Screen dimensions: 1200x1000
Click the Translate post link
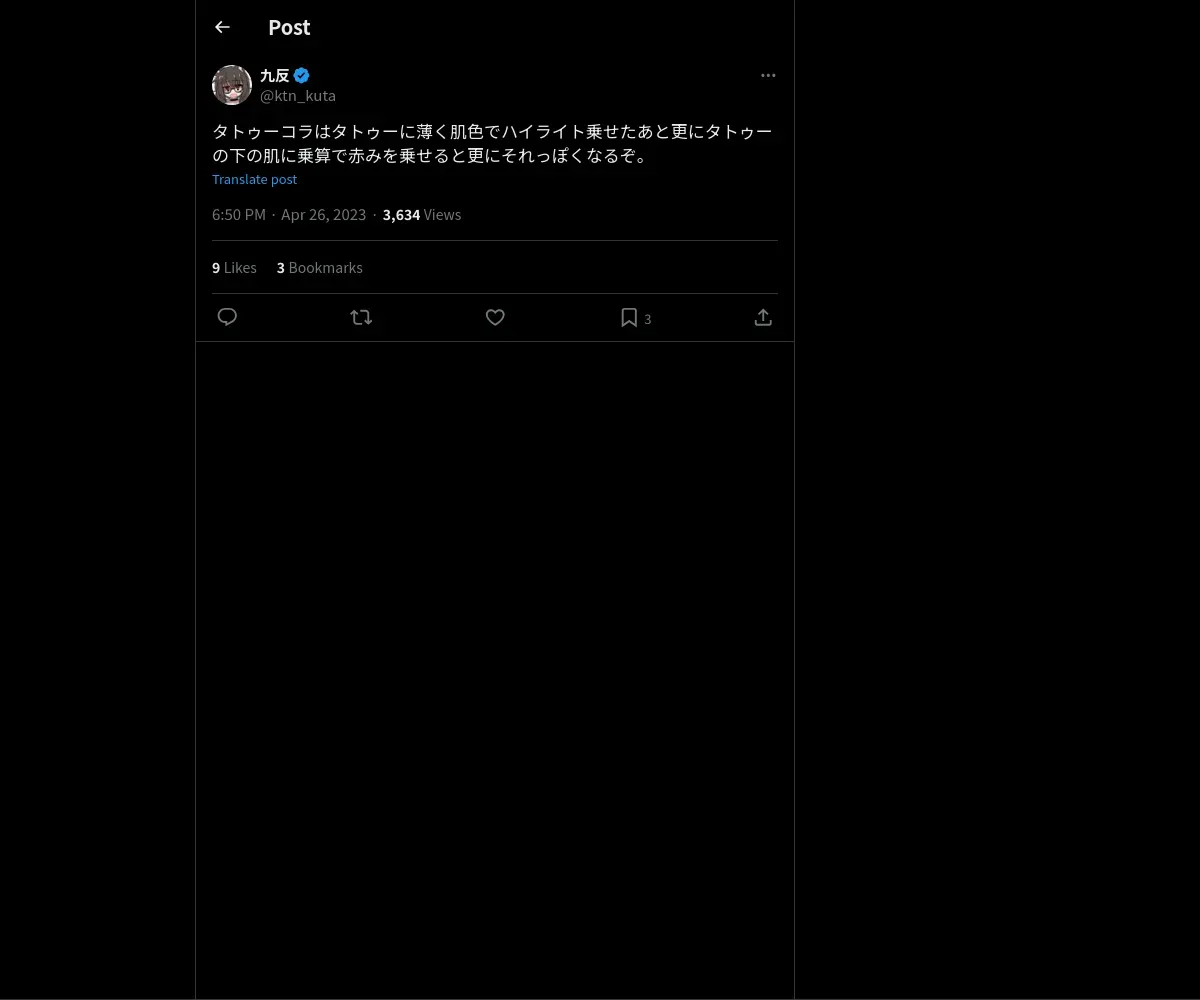254,179
